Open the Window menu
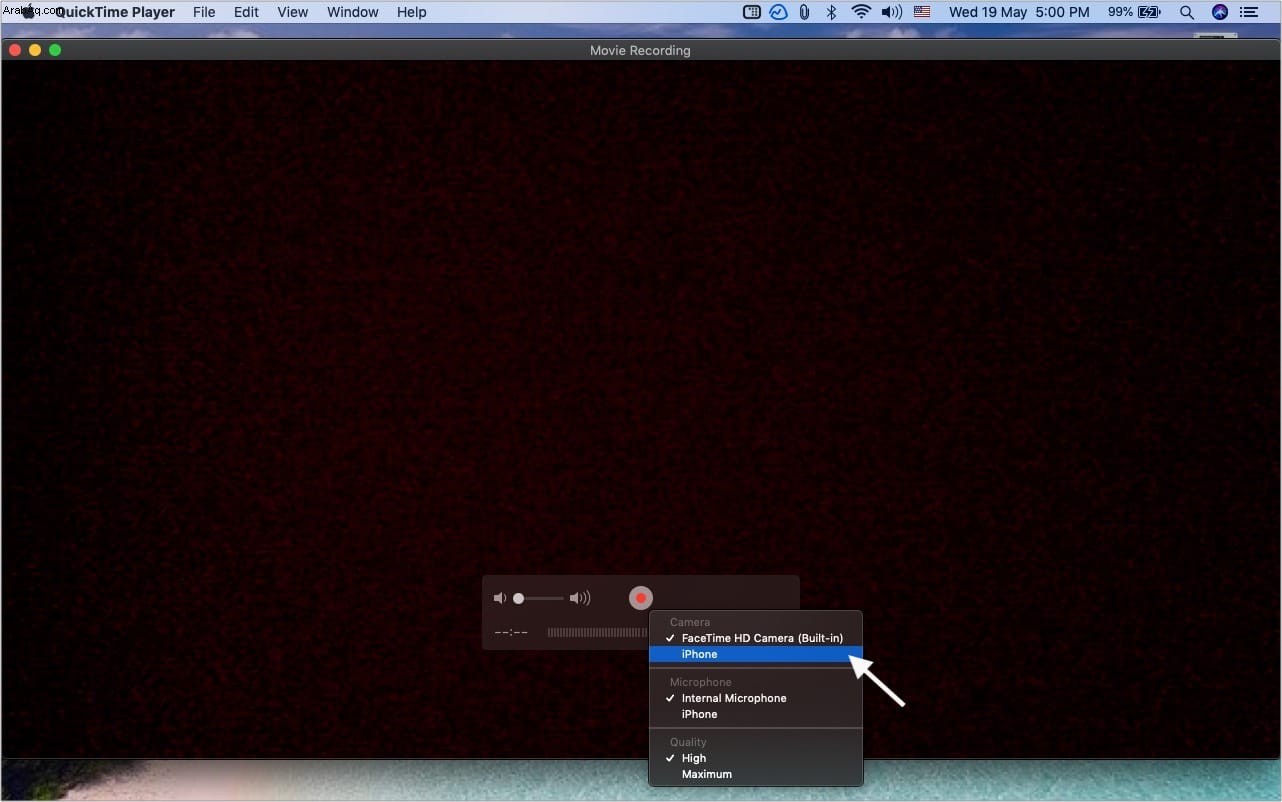 pos(353,12)
